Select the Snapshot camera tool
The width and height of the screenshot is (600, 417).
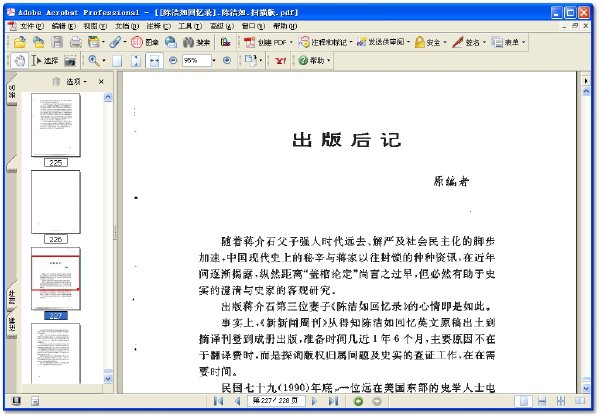(x=70, y=60)
